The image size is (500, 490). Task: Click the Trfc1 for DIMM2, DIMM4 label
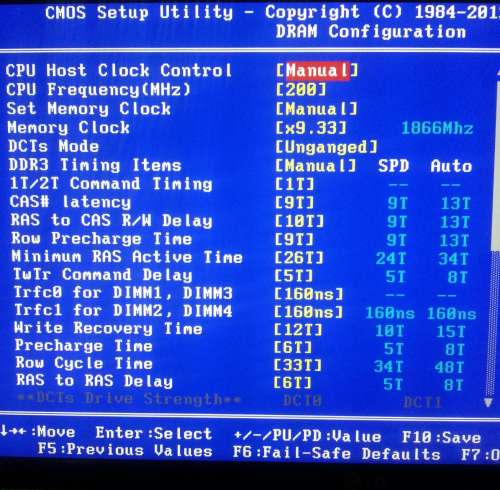click(123, 310)
